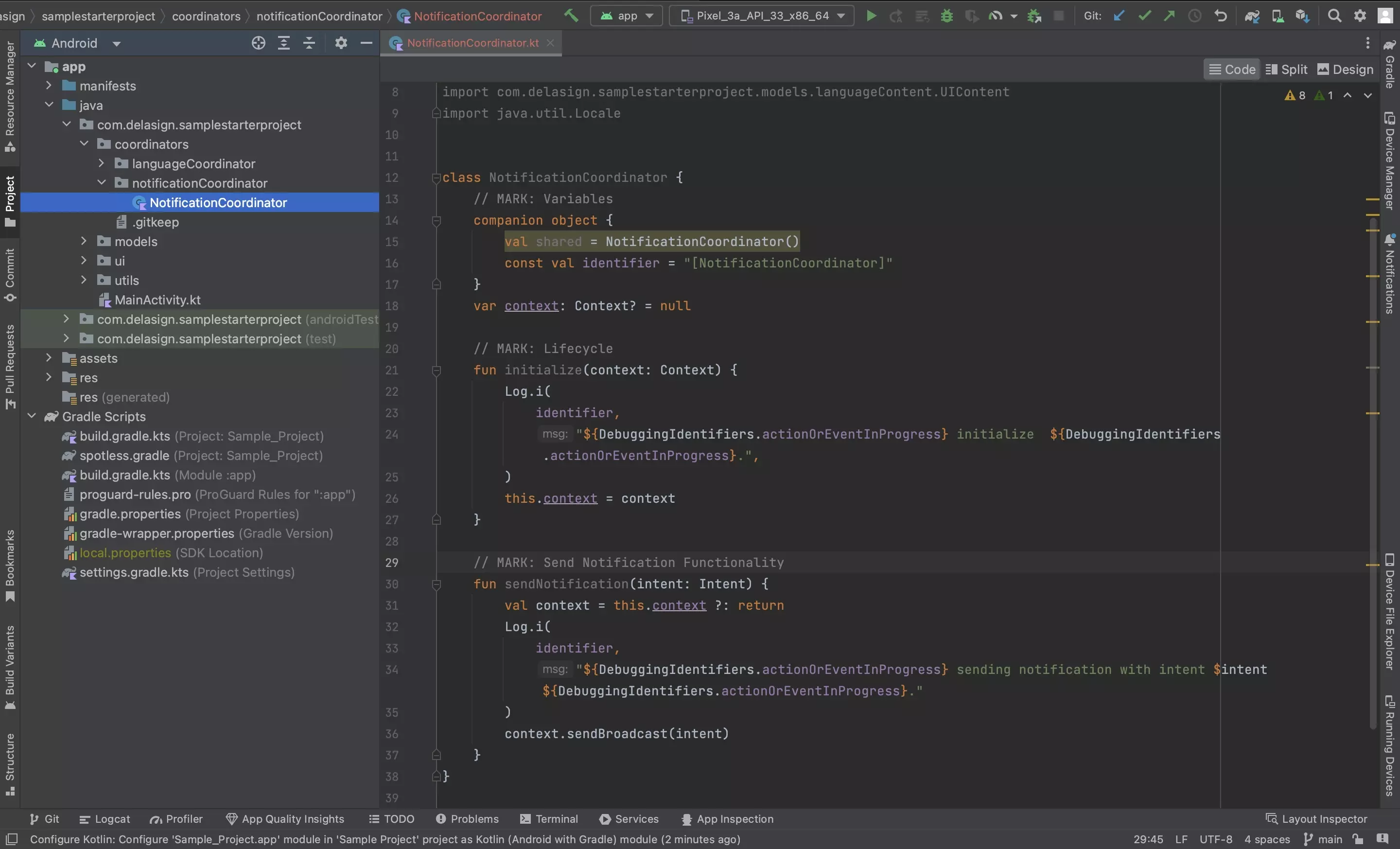Jump to next highlighted error arrow
This screenshot has width=1400, height=849.
1368,95
